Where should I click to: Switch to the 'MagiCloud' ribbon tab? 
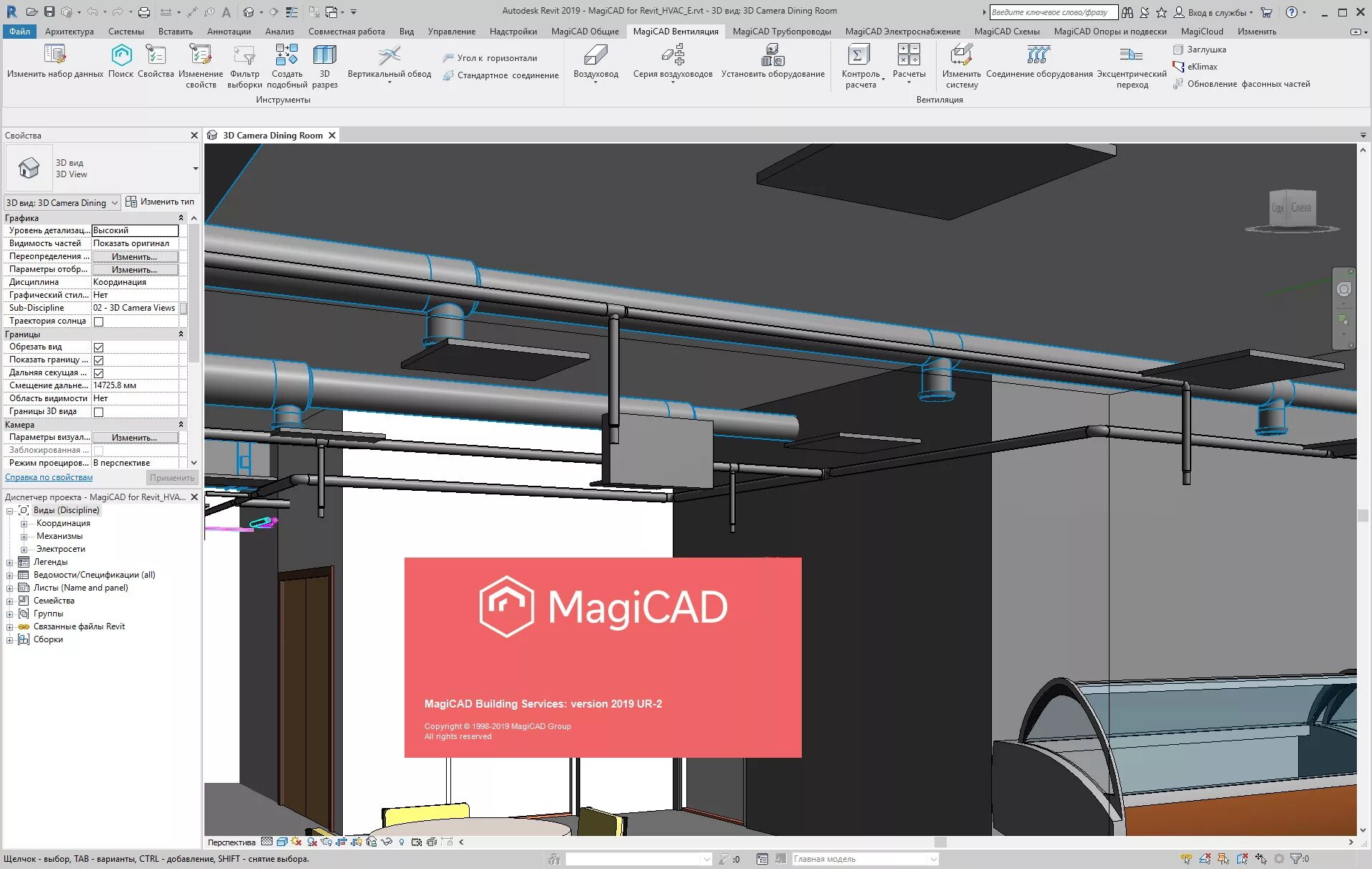coord(1202,32)
